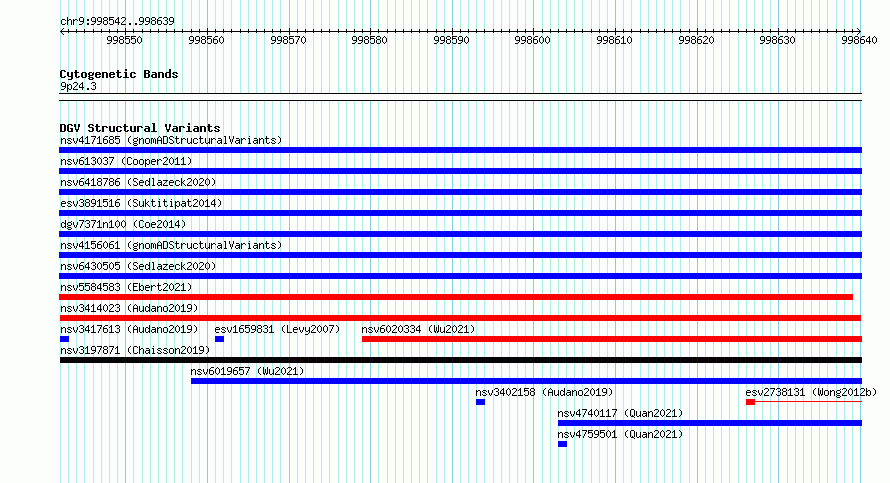
Task: Click ruler position 998570
Action: 288,40
